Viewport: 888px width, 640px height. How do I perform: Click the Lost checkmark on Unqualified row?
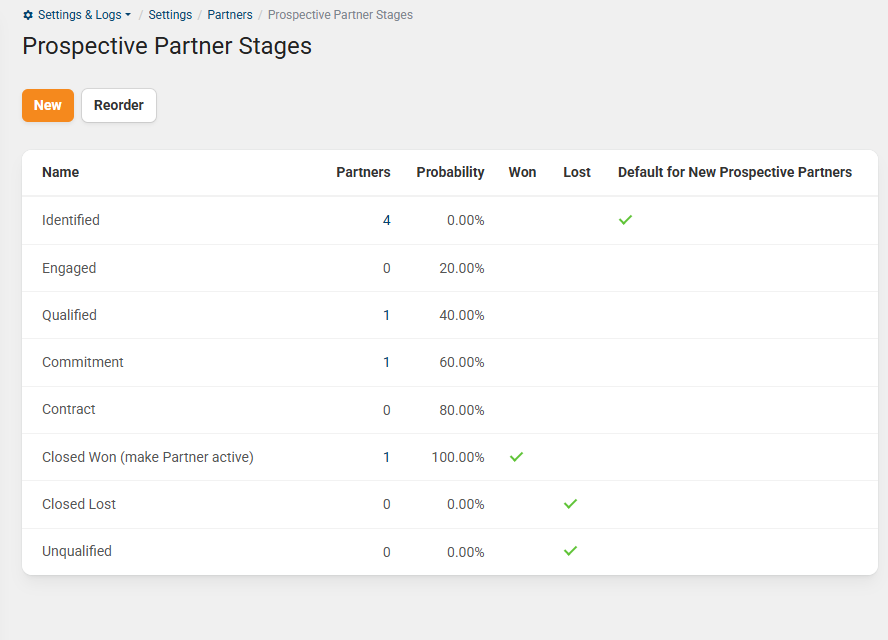coord(570,551)
